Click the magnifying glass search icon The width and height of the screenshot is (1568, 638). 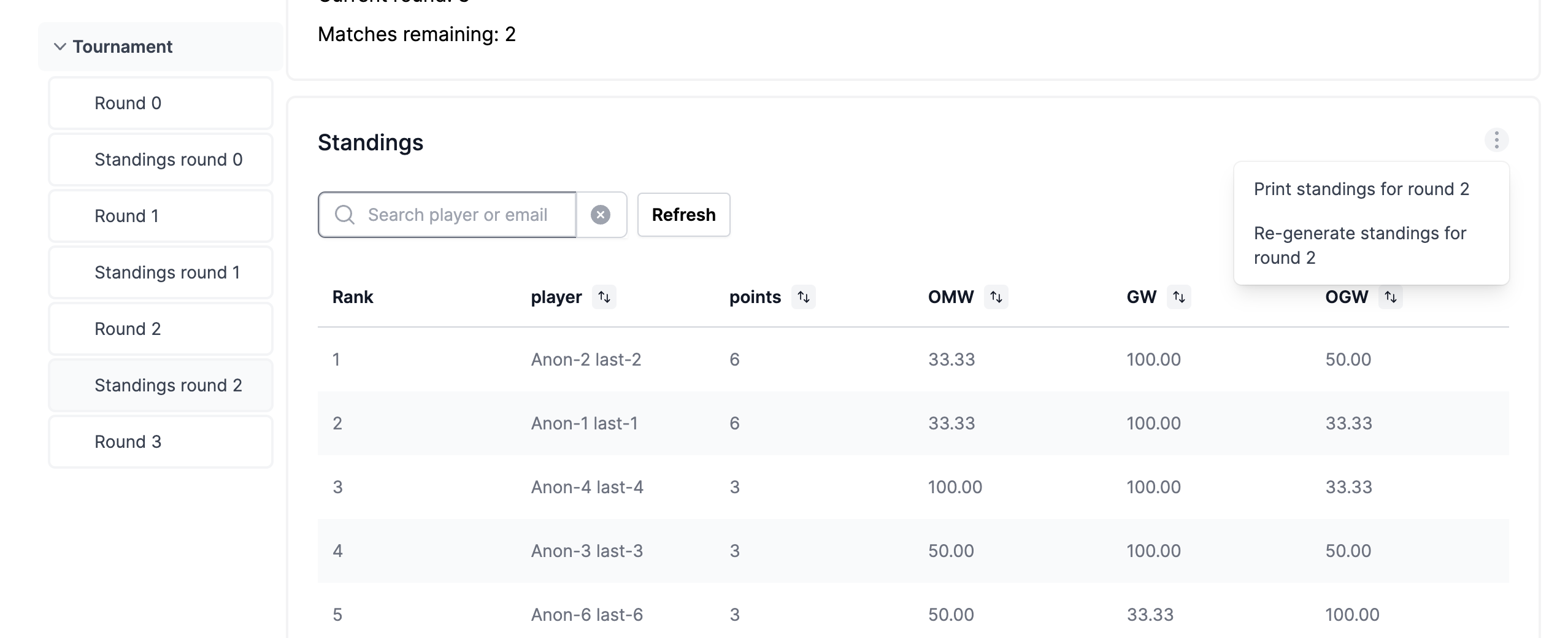point(345,215)
